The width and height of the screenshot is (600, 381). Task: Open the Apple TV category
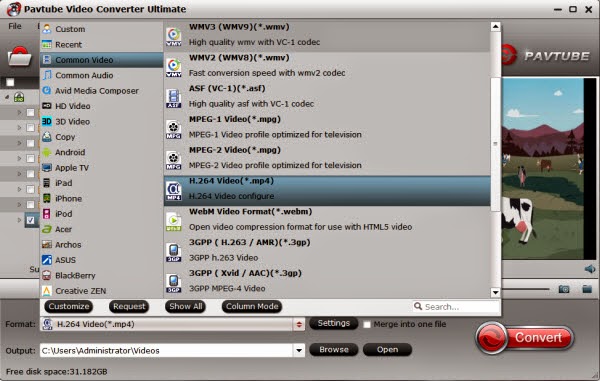coord(101,168)
